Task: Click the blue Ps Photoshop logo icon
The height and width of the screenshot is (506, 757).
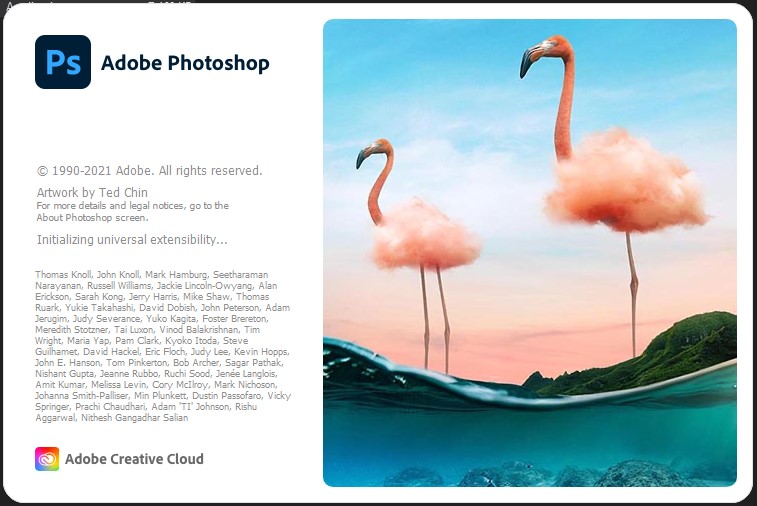Action: (x=63, y=62)
